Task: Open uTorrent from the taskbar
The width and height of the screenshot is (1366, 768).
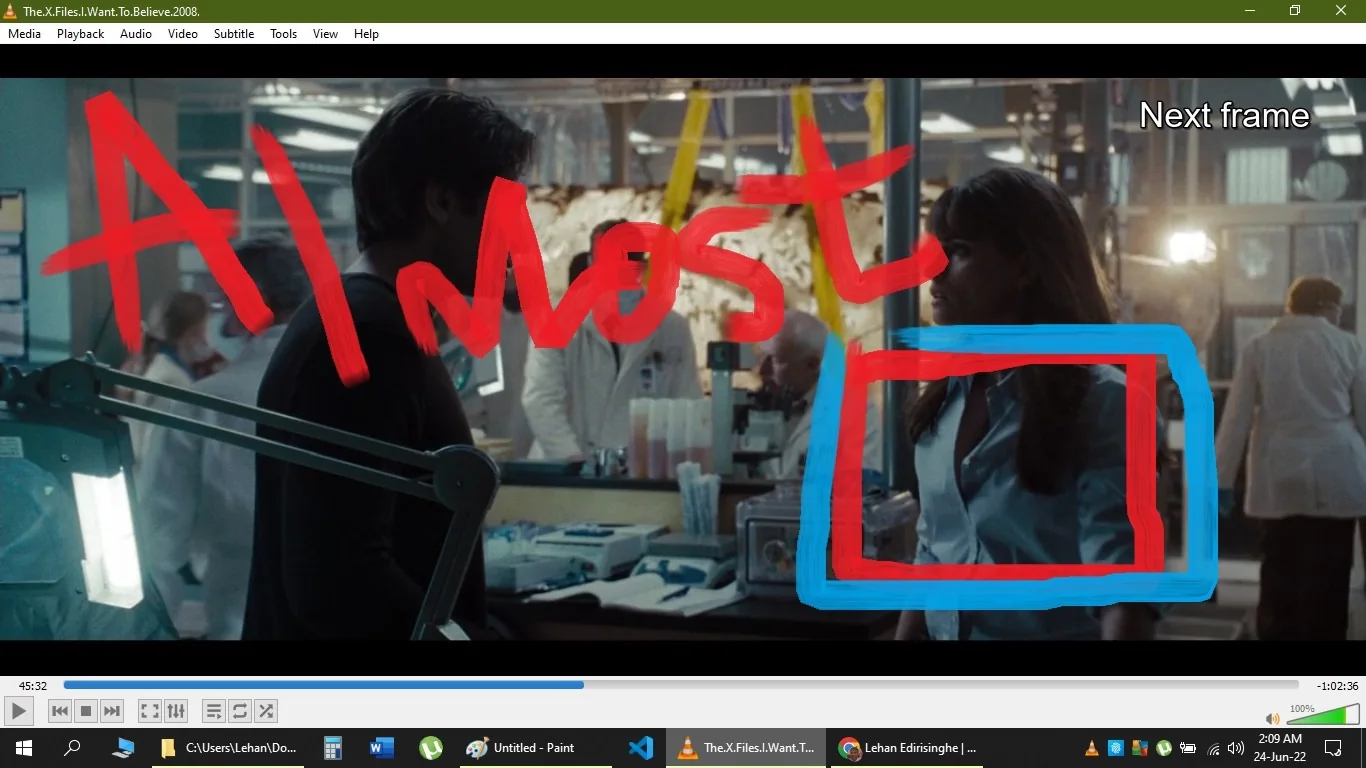Action: (431, 747)
